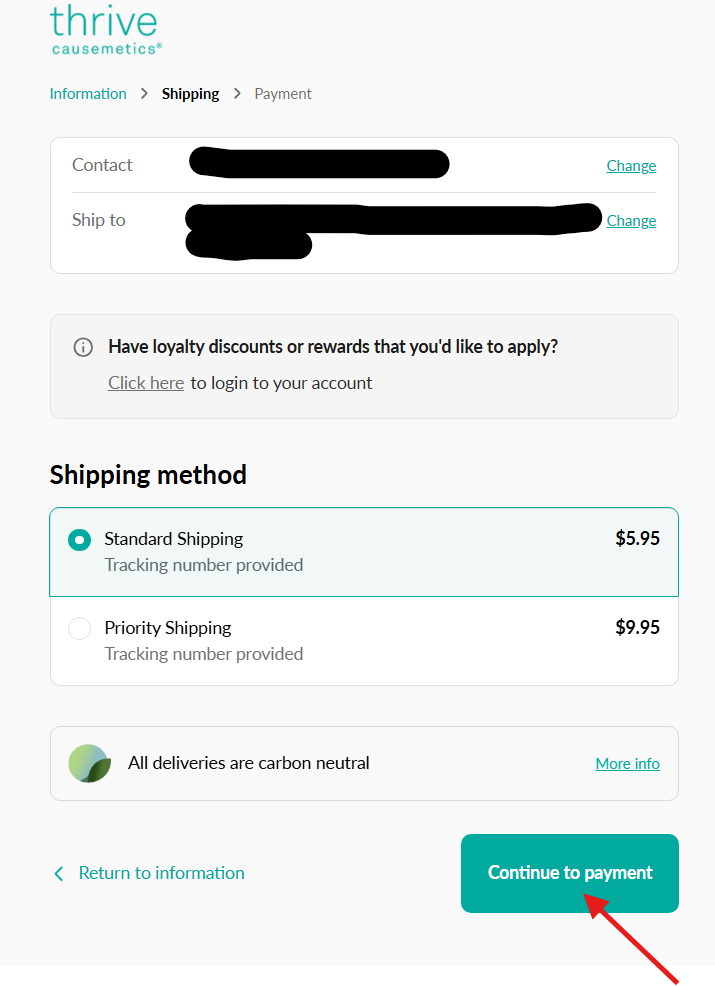Go to the Information breadcrumb step
Screen dimensions: 715x986
coord(88,94)
